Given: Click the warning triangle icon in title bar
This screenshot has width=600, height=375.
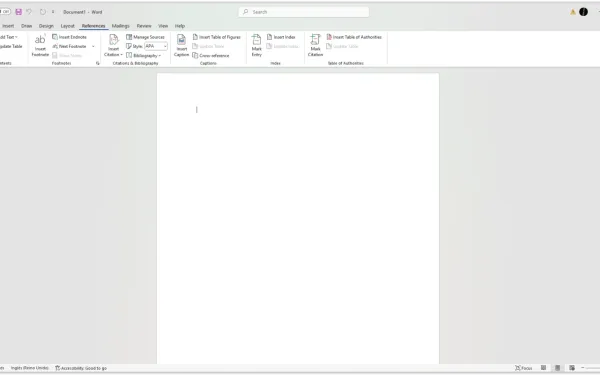Looking at the screenshot, I should point(573,12).
